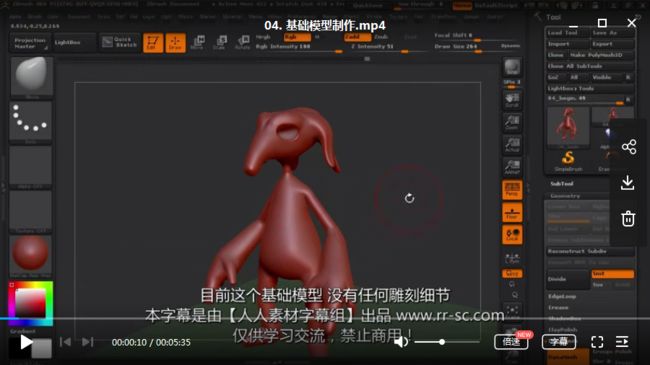Click the Frame mesh icon

pos(512,311)
